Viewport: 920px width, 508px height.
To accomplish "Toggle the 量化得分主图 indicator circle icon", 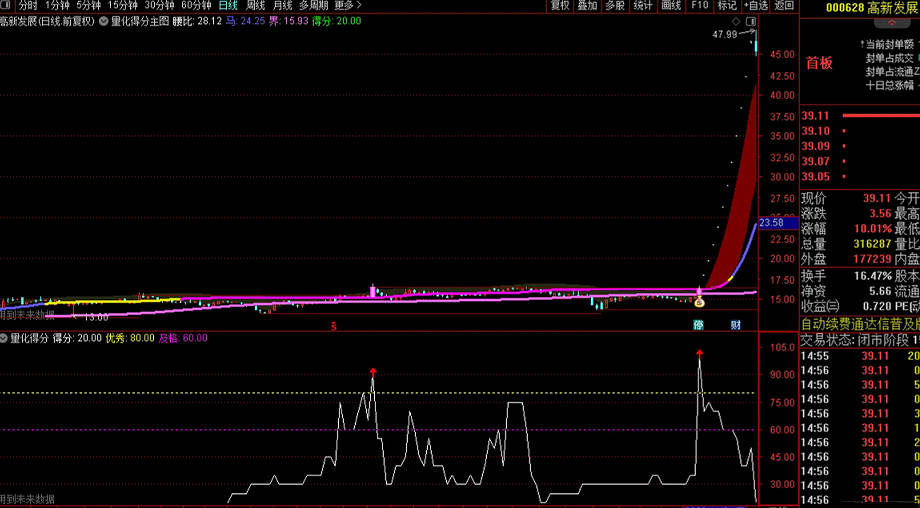I will coord(104,20).
